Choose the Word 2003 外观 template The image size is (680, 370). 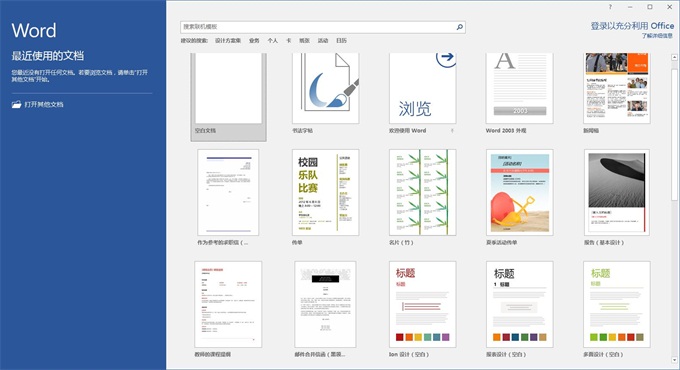[520, 88]
